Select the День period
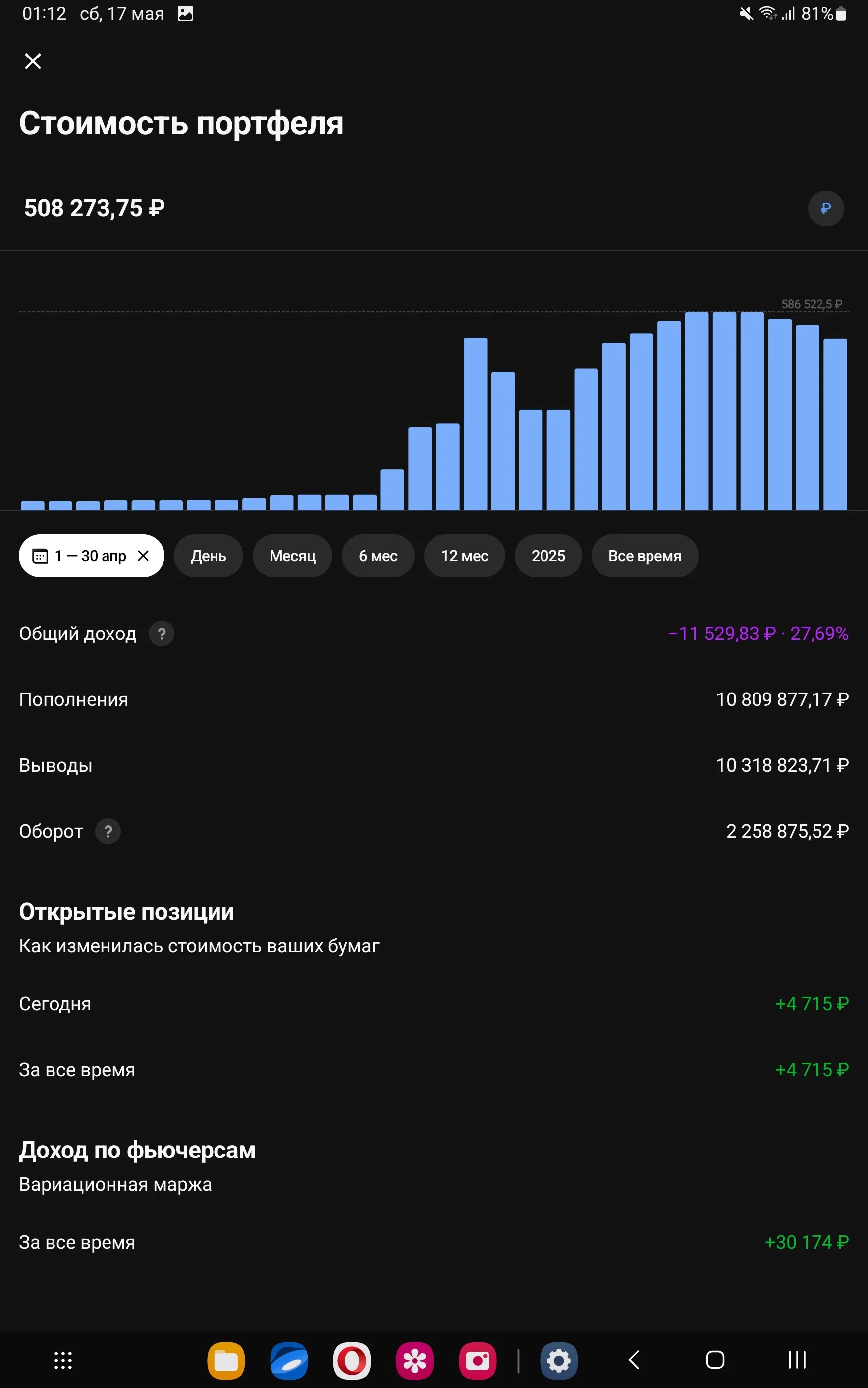Screen dimensions: 868x1388 click(x=209, y=555)
